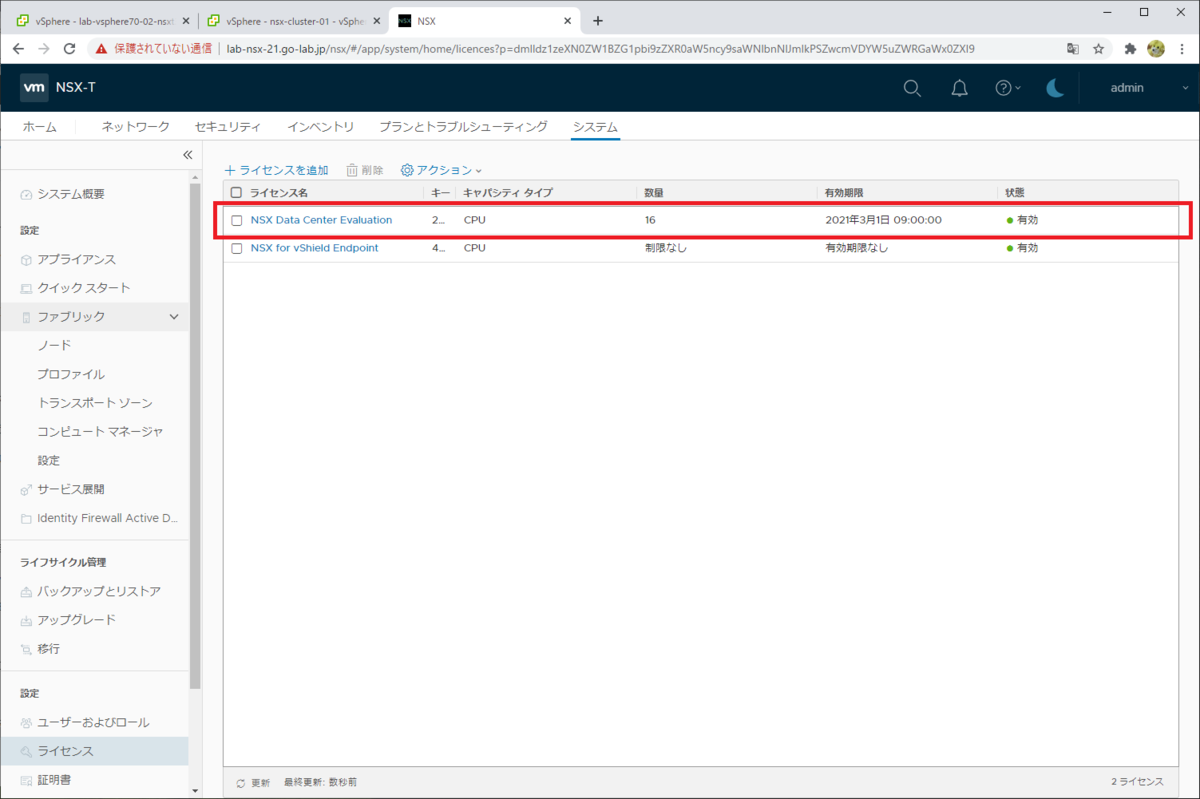This screenshot has width=1200, height=799.
Task: Open プロファイル under ファブリック
Action: click(x=71, y=374)
